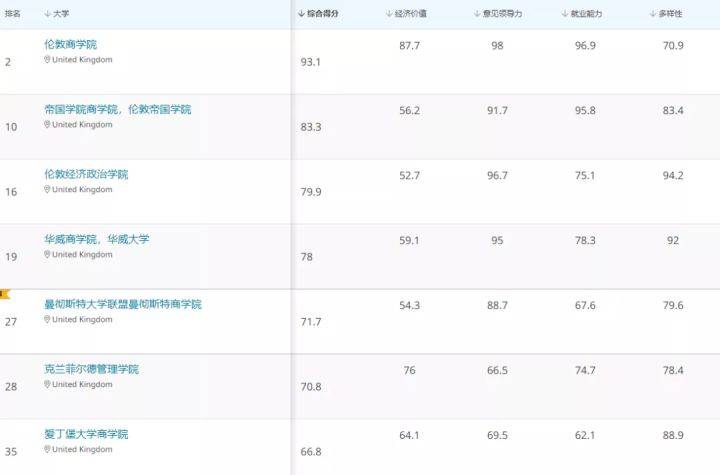Click location pin icon under 伦敦商学院
The height and width of the screenshot is (475, 720).
(47, 59)
